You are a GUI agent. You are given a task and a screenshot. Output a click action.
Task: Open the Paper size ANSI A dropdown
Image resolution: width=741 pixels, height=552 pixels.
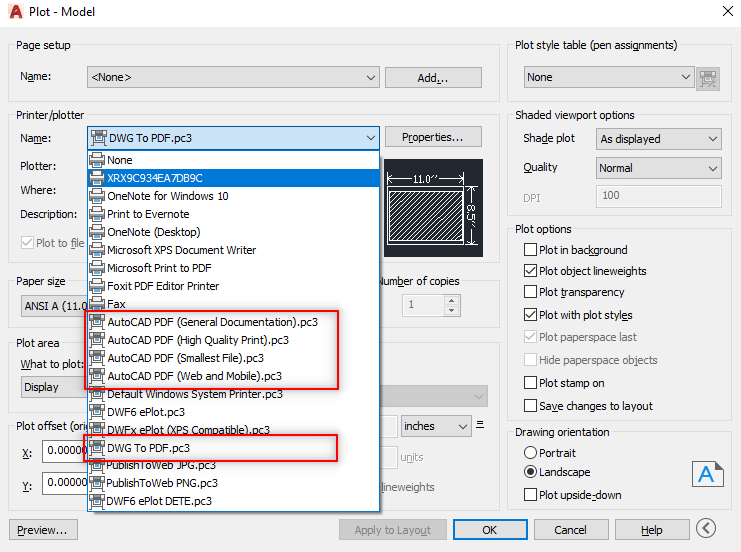(54, 306)
